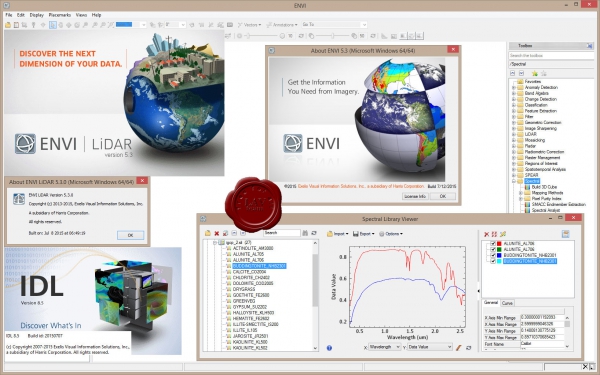
Task: Select the highlighted Select cursor tool in toolbar
Action: point(53,25)
